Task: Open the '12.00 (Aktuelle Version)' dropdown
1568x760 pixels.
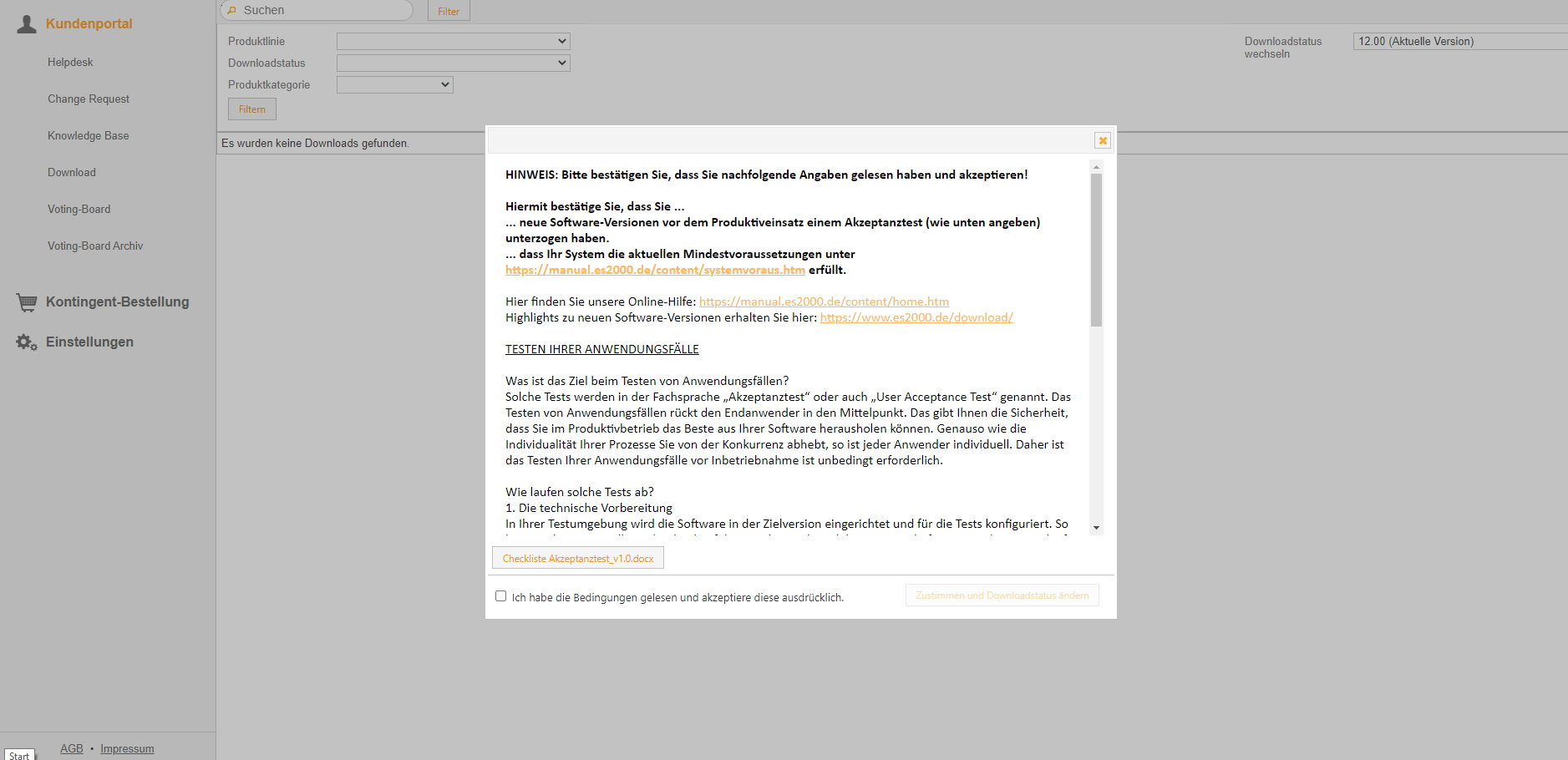Action: 1460,41
